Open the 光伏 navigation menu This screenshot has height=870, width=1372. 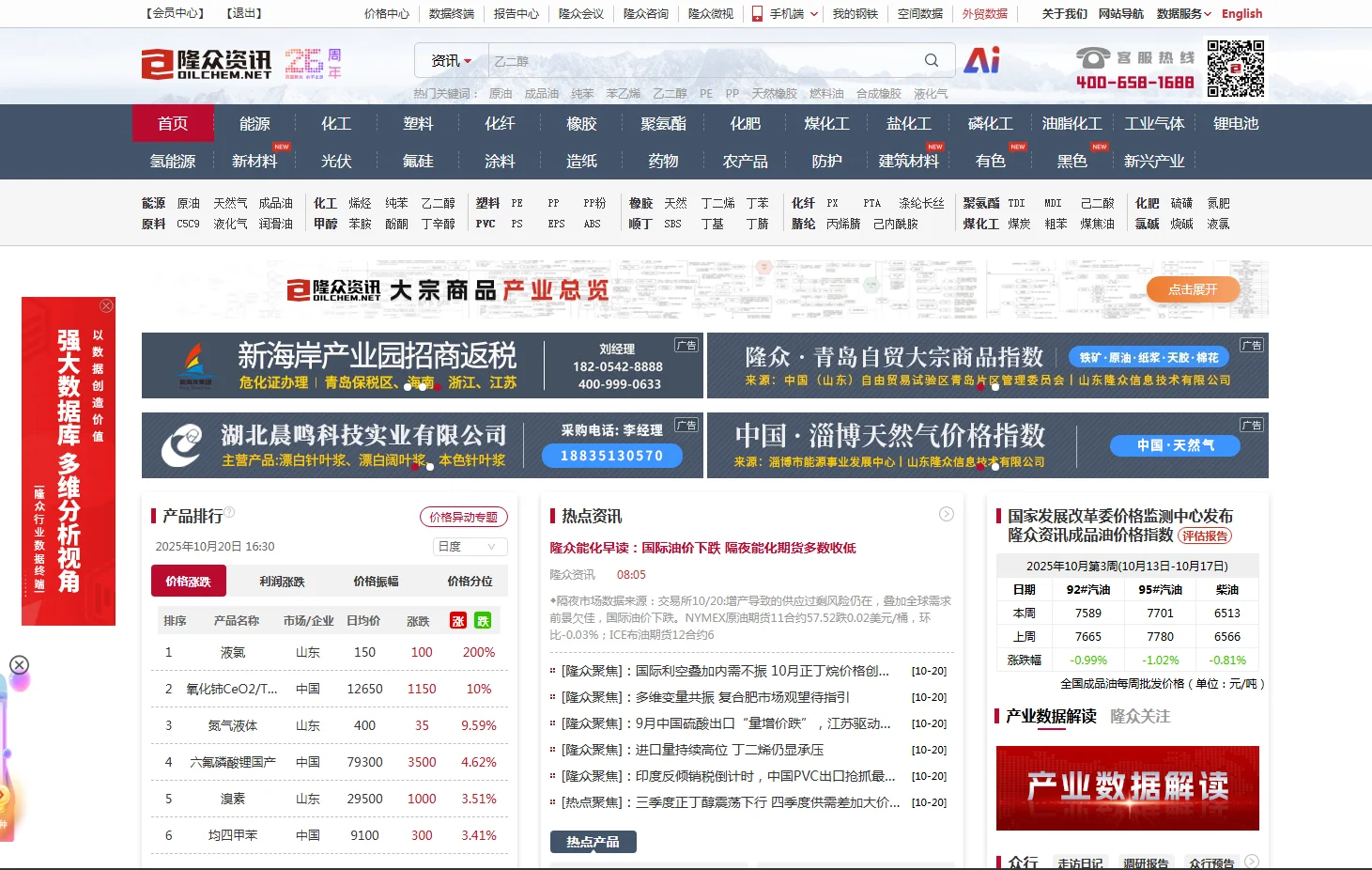click(336, 161)
